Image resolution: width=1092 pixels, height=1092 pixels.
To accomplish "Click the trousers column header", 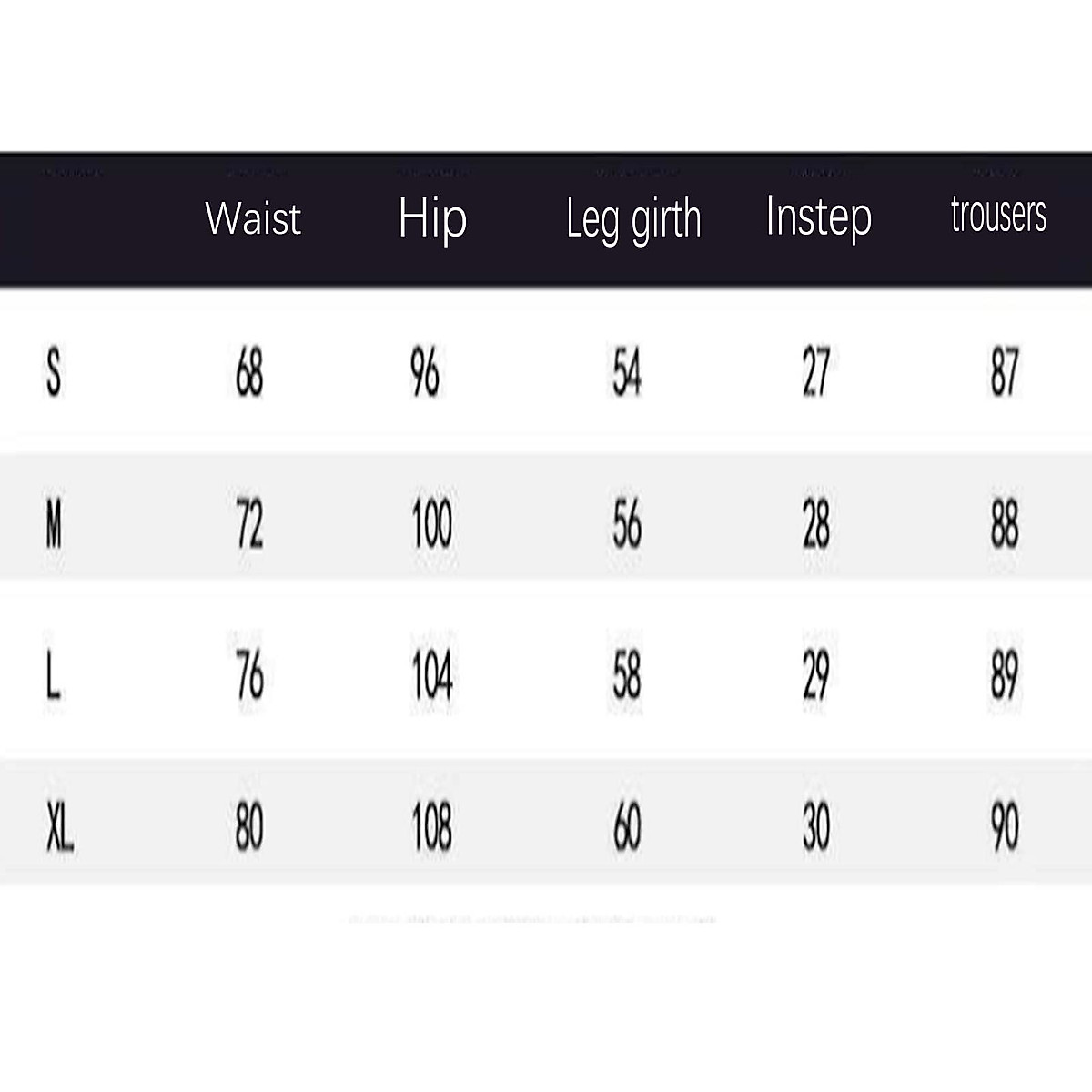I will click(998, 215).
